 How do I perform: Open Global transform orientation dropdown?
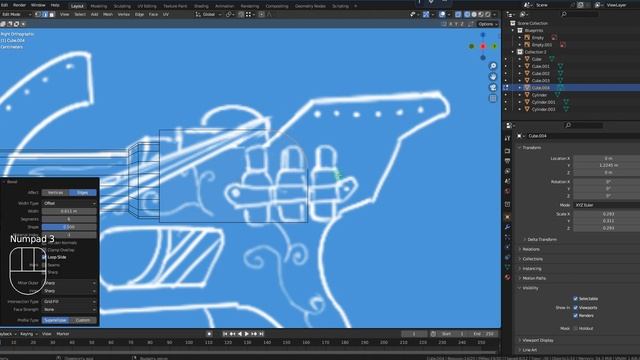209,14
